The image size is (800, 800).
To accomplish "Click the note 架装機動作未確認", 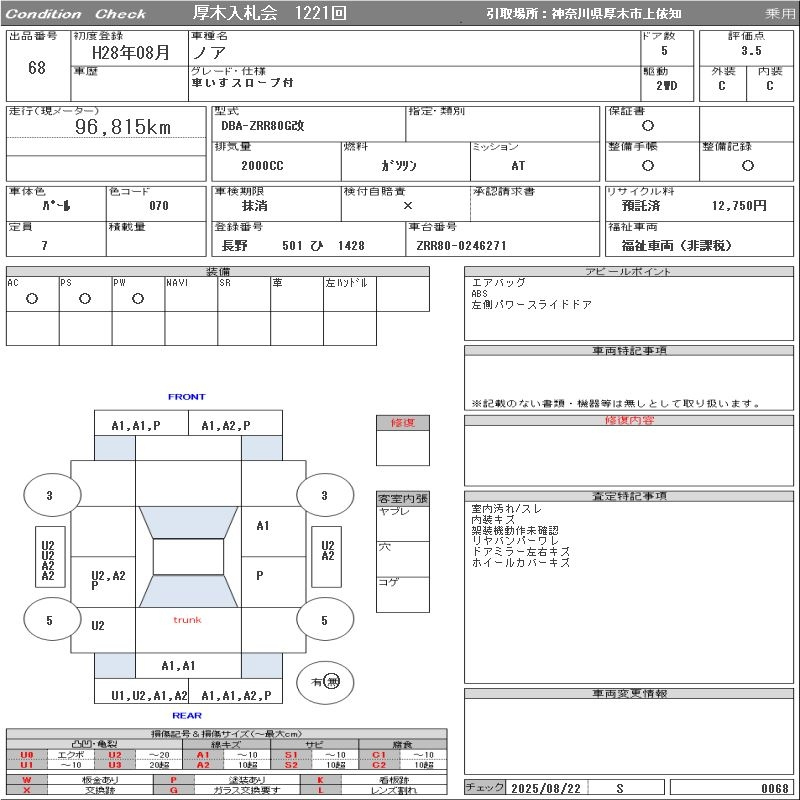I will click(x=515, y=531).
